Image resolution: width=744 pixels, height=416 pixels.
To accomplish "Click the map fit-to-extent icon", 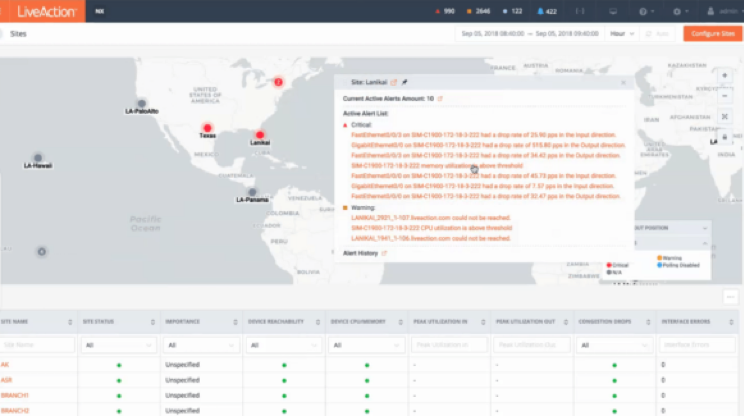I will tap(724, 115).
